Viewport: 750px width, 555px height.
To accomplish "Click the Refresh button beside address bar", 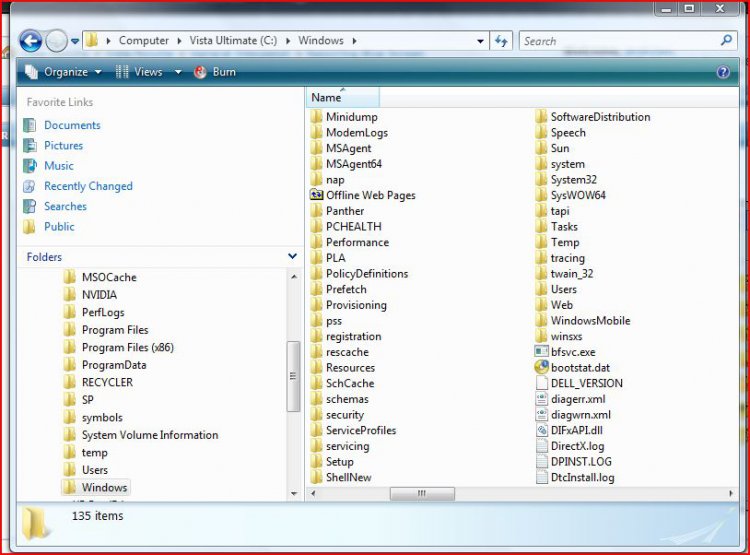I will point(501,41).
